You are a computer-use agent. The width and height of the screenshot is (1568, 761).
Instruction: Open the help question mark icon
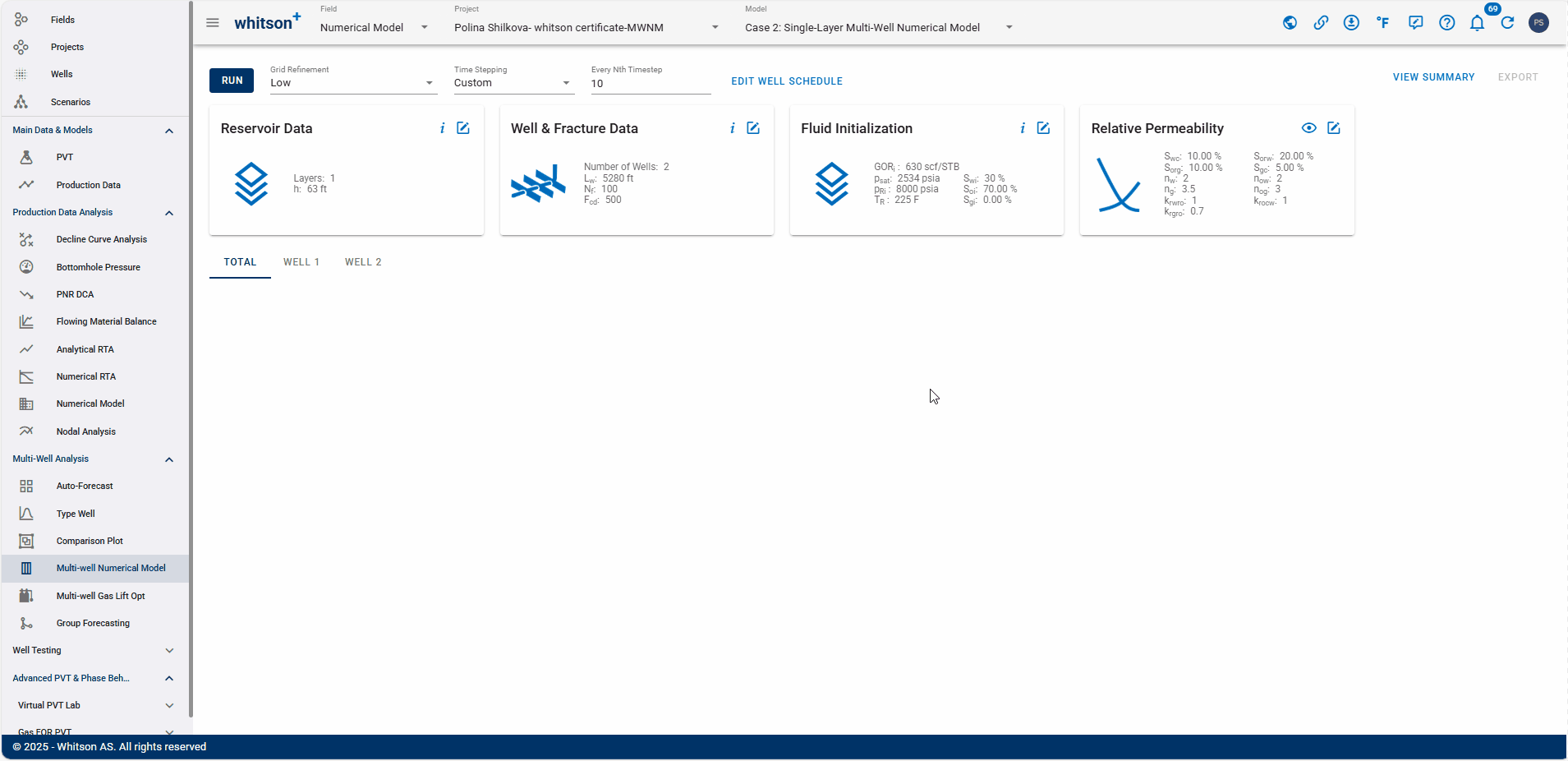coord(1447,23)
